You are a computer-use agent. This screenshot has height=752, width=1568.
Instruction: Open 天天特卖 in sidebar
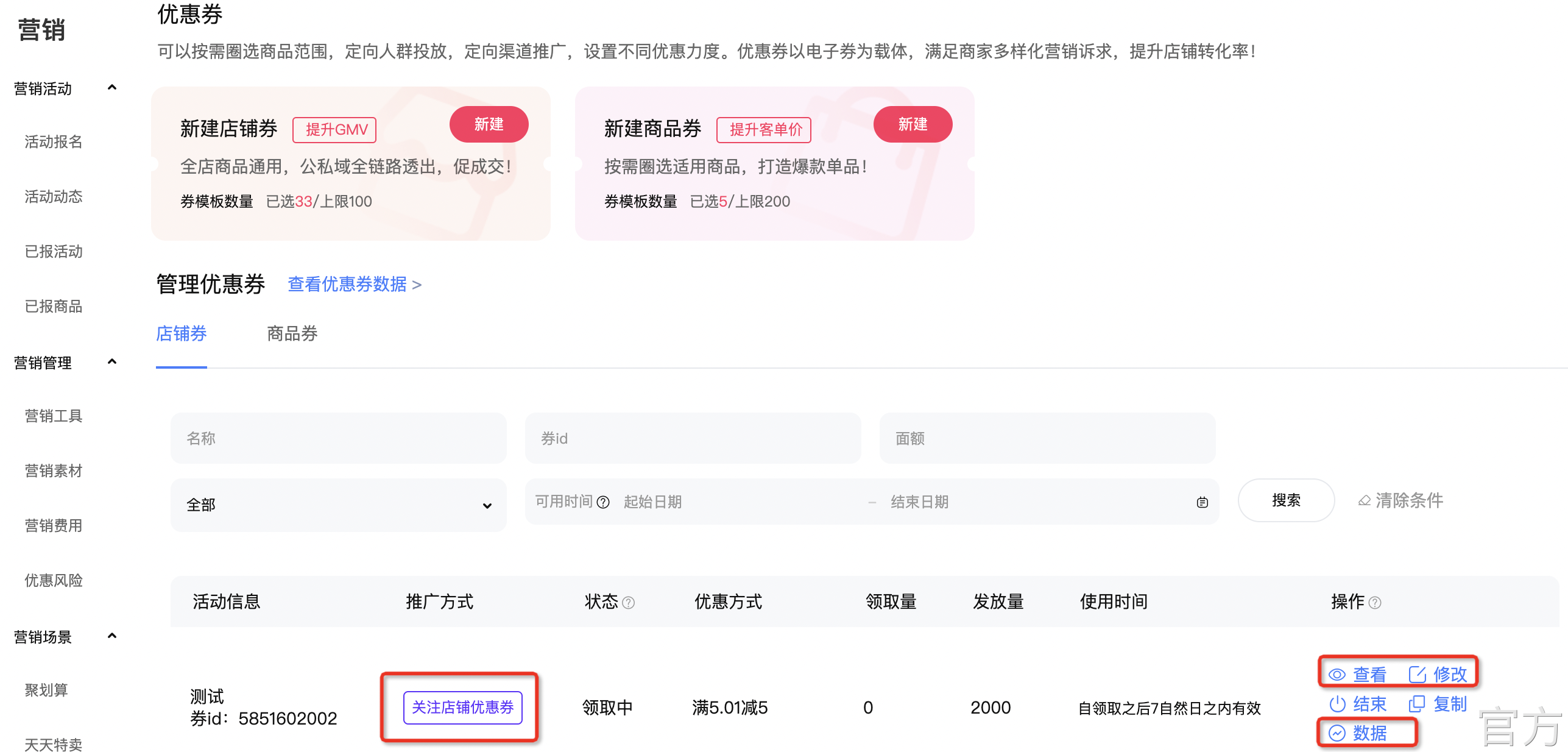[54, 744]
